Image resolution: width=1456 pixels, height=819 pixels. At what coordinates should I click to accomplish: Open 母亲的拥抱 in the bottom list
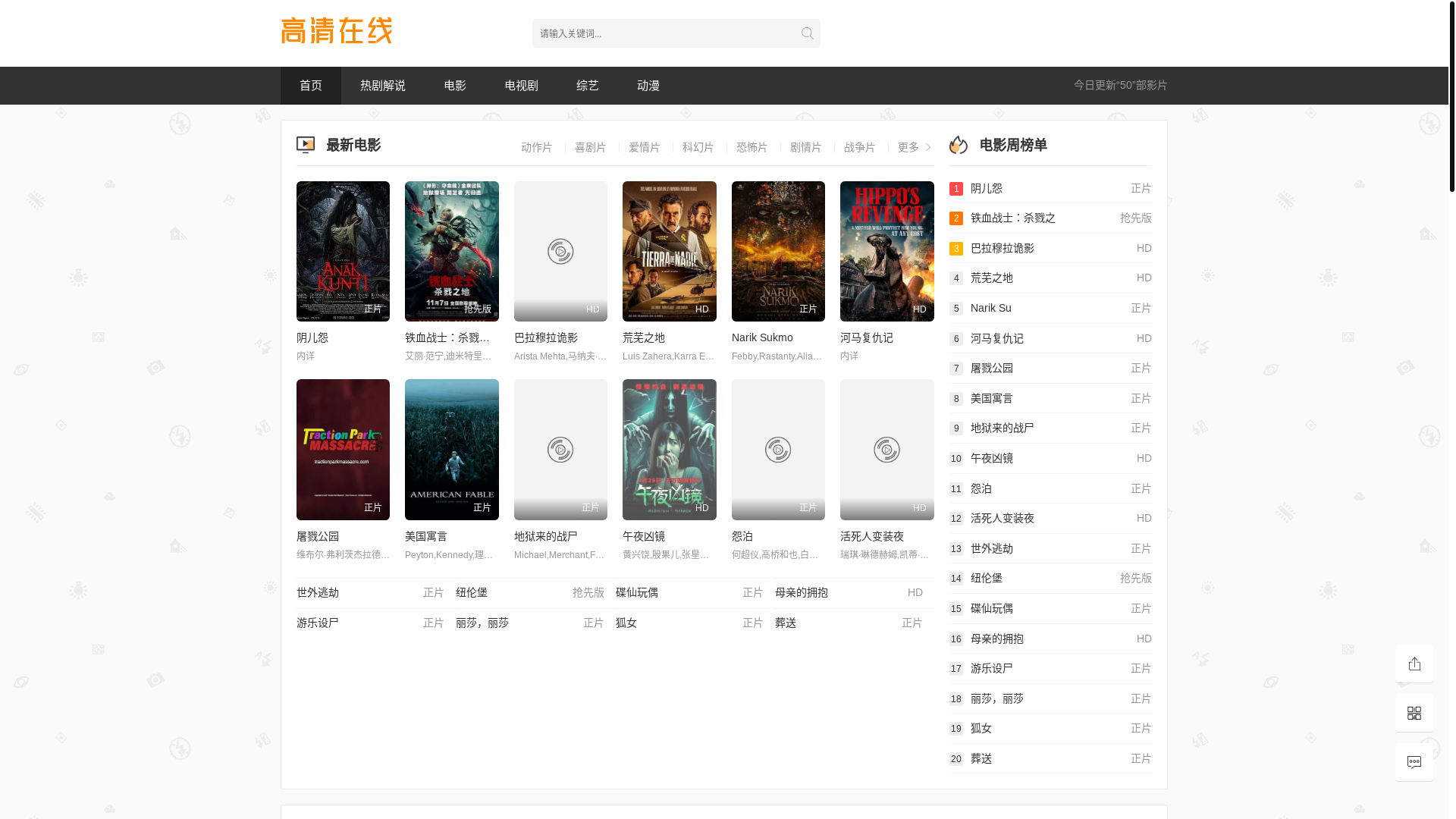click(802, 592)
